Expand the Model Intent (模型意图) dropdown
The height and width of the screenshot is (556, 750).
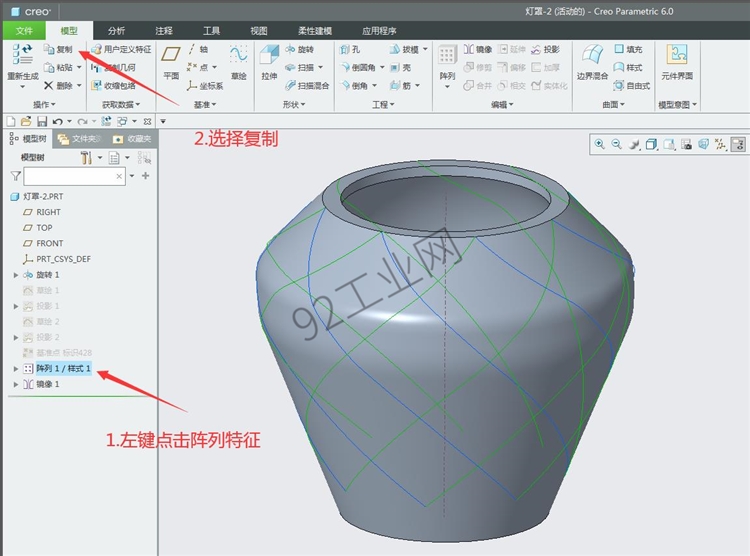(677, 104)
